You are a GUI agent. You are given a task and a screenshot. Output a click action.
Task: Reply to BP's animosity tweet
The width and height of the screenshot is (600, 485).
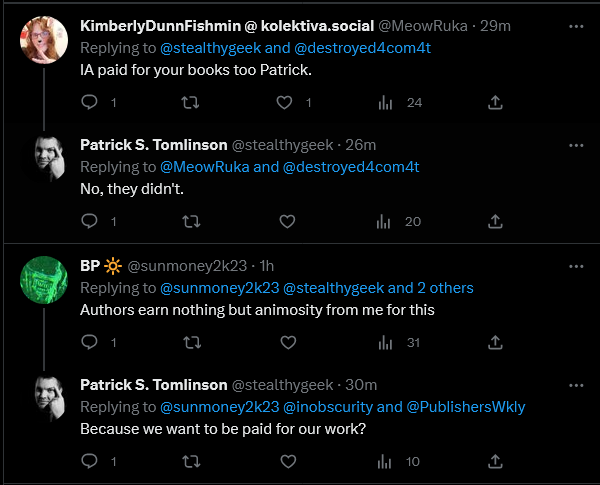[90, 342]
